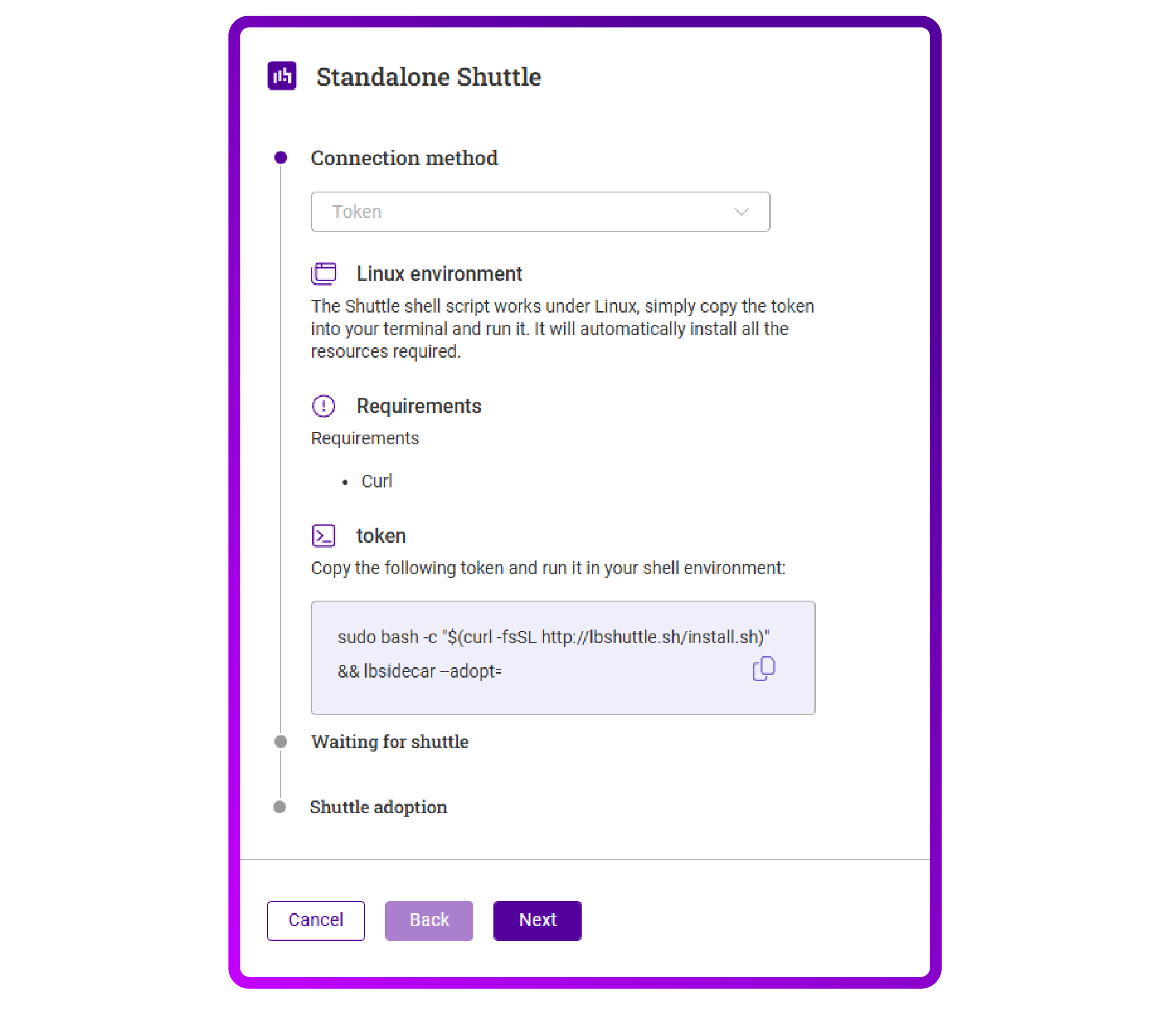This screenshot has width=1176, height=1019.
Task: Click the Requirements exclamation icon
Action: point(323,406)
